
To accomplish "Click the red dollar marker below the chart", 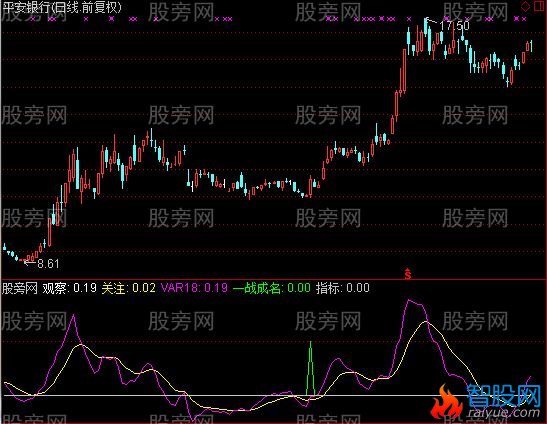I will click(x=407, y=274).
